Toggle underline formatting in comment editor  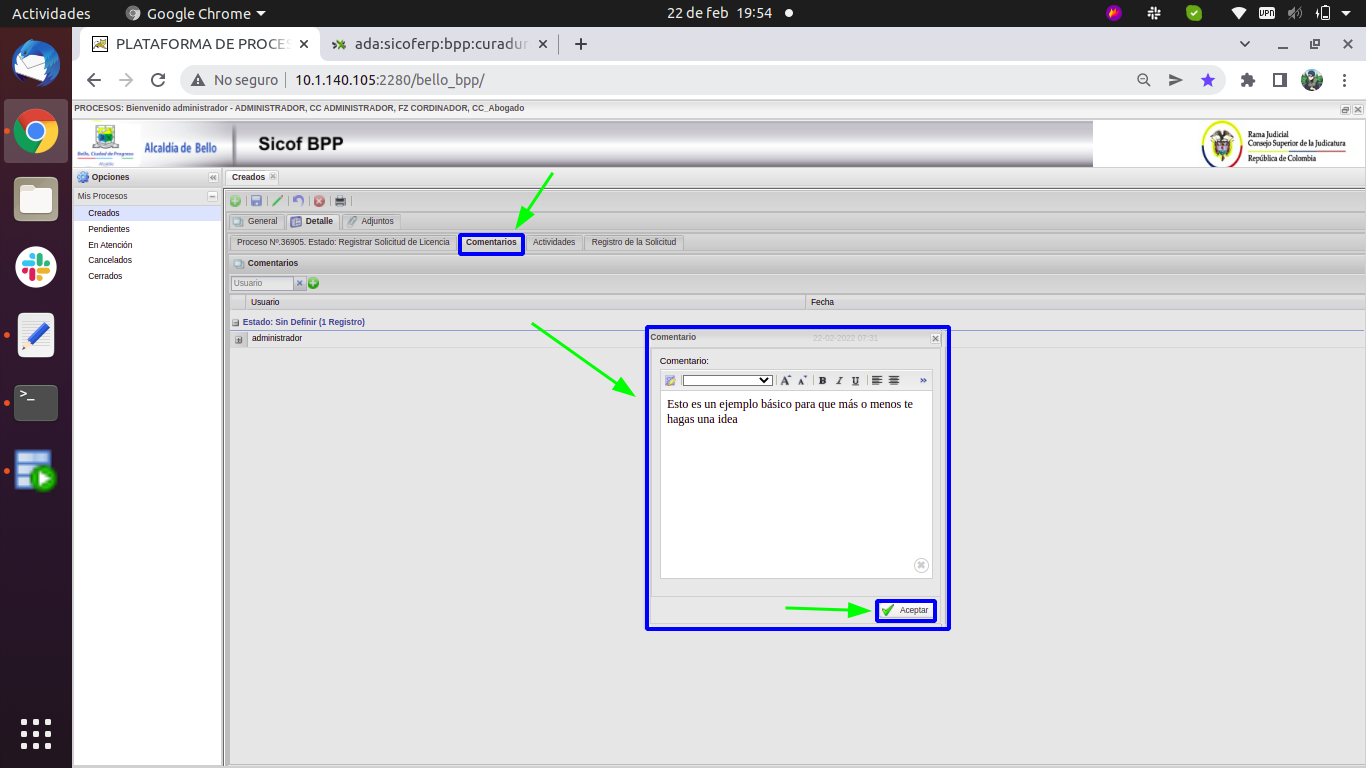tap(855, 380)
